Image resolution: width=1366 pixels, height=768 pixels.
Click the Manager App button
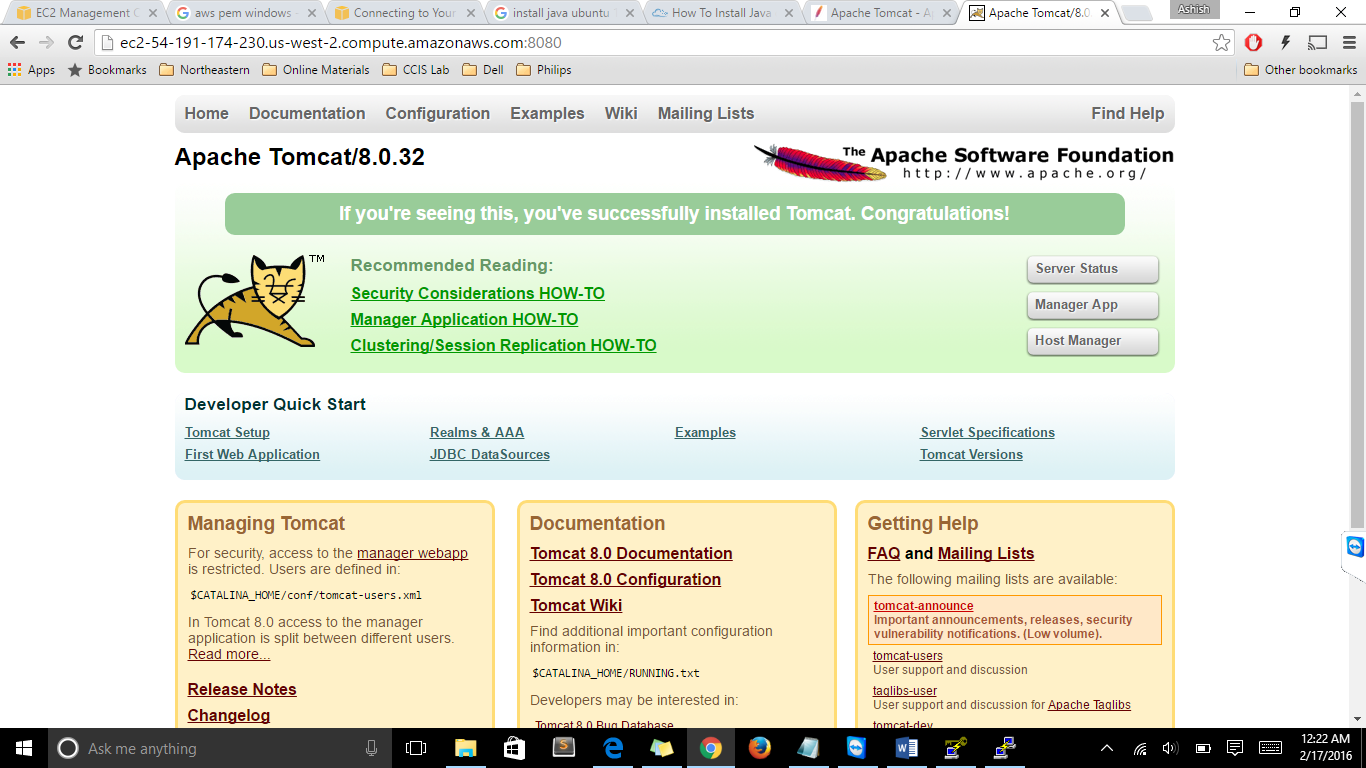1092,305
